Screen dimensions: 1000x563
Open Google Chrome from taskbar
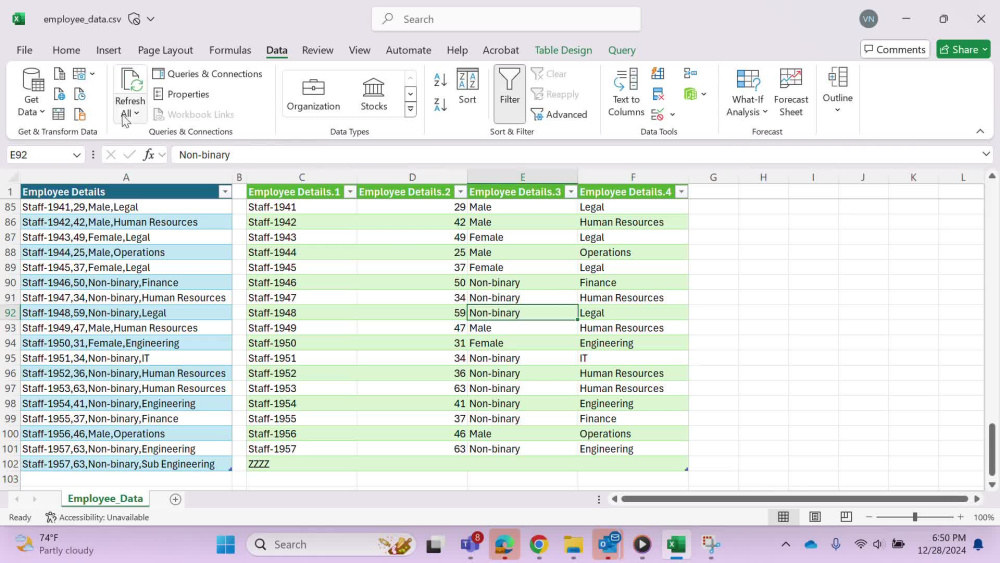click(x=538, y=545)
